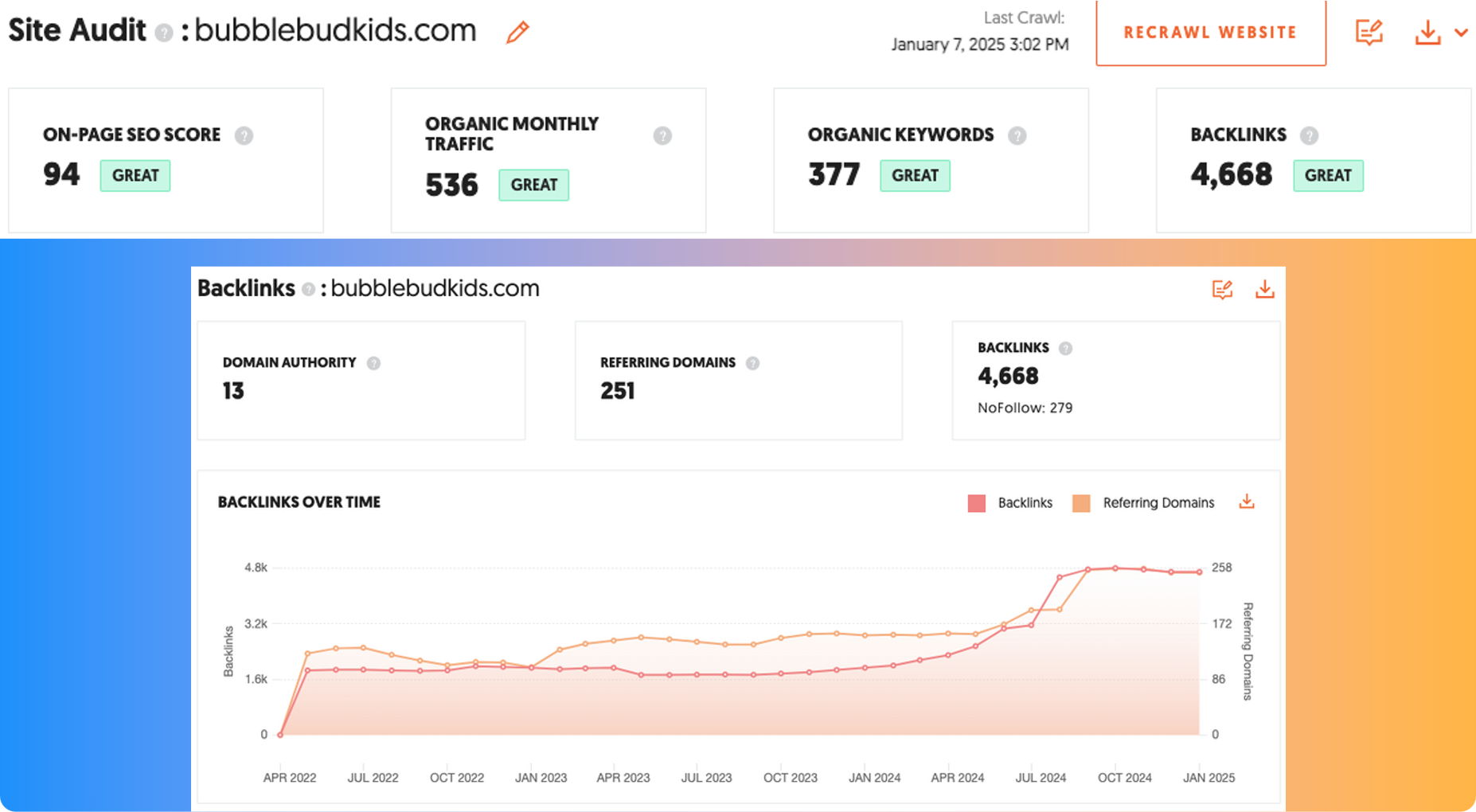Click the 4.8k y-axis label
The image size is (1476, 812).
(256, 568)
